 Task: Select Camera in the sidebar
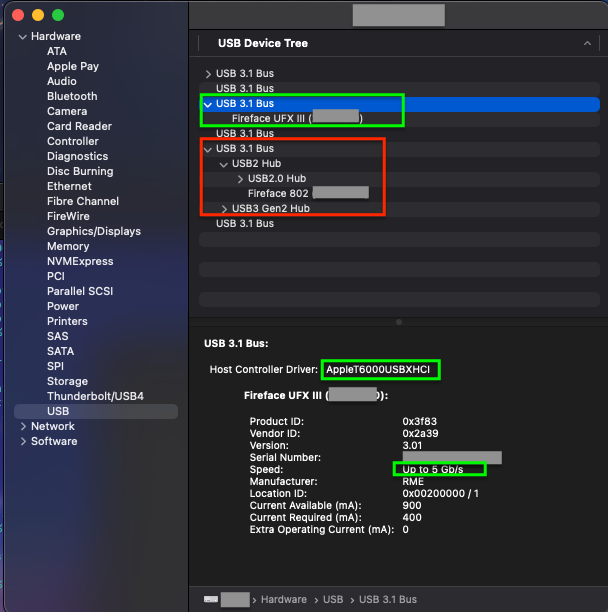coord(67,111)
